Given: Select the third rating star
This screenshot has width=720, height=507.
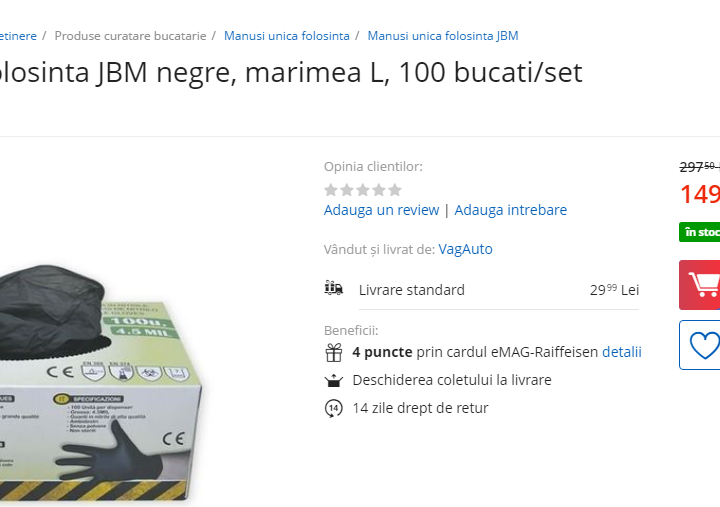Looking at the screenshot, I should click(363, 190).
